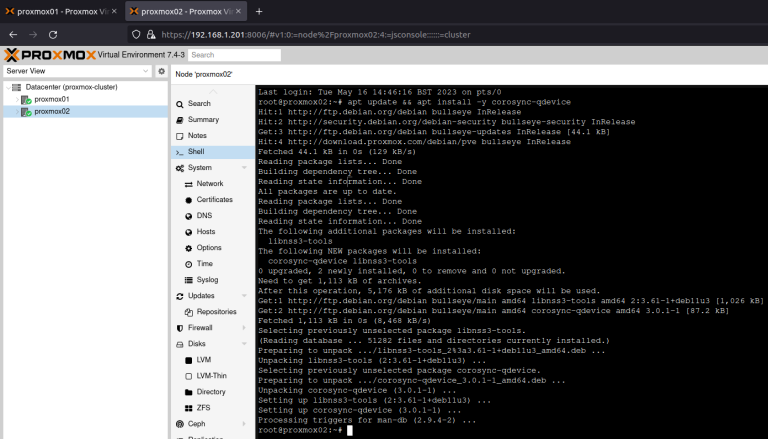This screenshot has width=768, height=439.
Task: Open Disks drive icon
Action: tap(180, 344)
